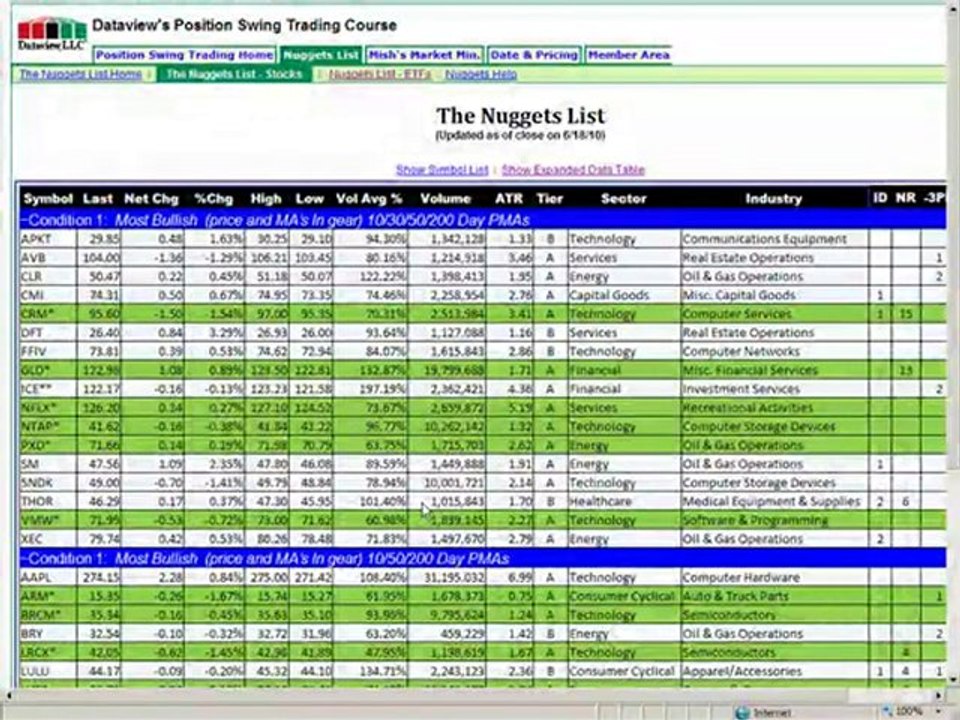This screenshot has height=720, width=960.
Task: Click the High column header
Action: tap(266, 198)
